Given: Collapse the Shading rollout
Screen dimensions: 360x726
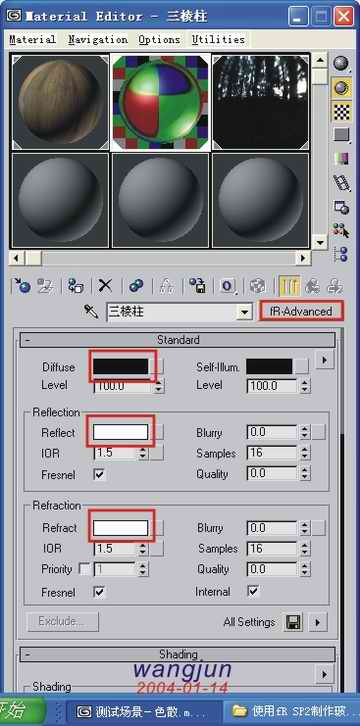Looking at the screenshot, I should click(178, 654).
